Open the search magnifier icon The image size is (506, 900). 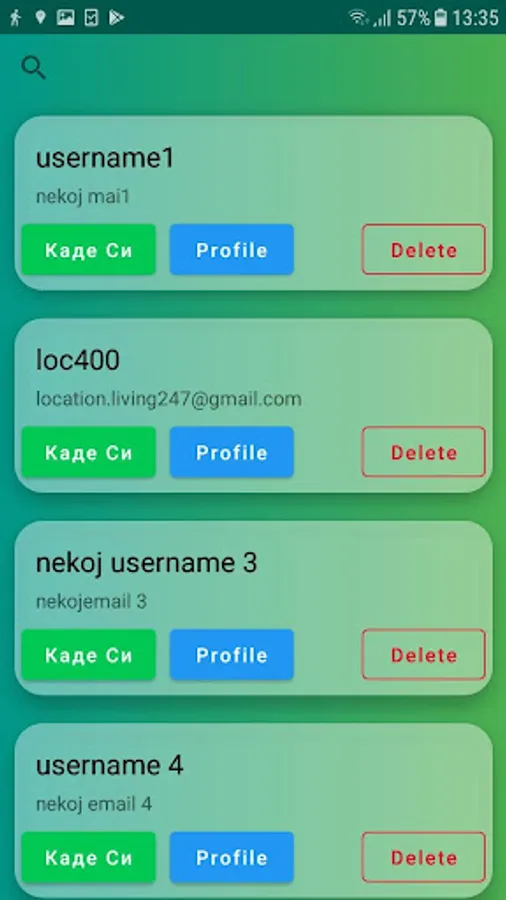point(33,68)
